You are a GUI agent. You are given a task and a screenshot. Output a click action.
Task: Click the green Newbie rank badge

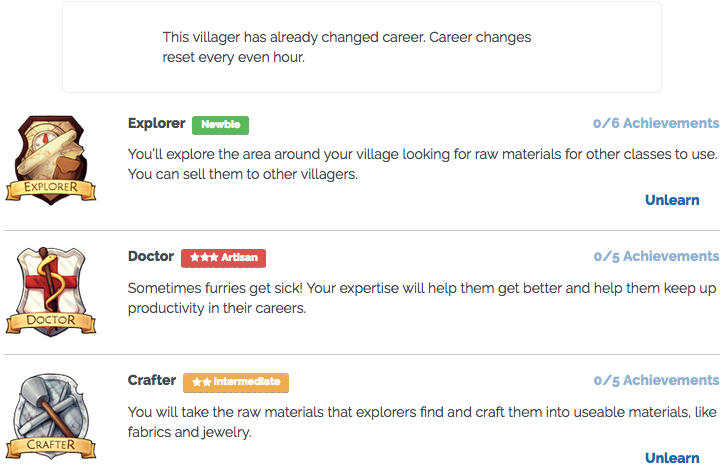pyautogui.click(x=221, y=125)
